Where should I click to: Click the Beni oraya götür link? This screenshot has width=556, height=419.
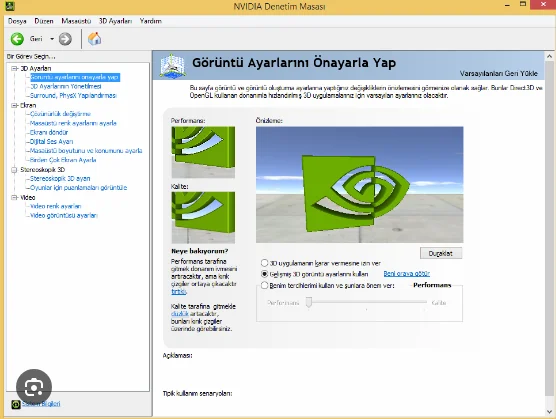click(x=407, y=274)
